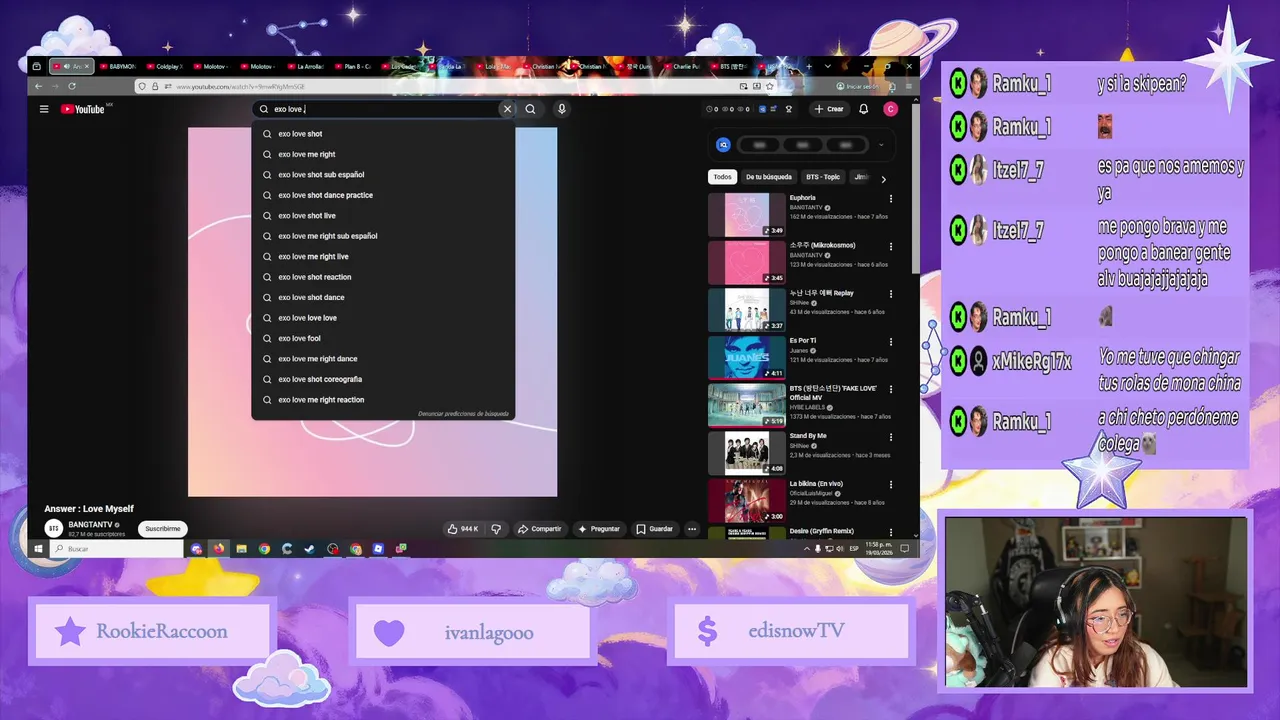Open the Euphoria video thumbnail
The width and height of the screenshot is (1280, 720).
click(x=747, y=215)
